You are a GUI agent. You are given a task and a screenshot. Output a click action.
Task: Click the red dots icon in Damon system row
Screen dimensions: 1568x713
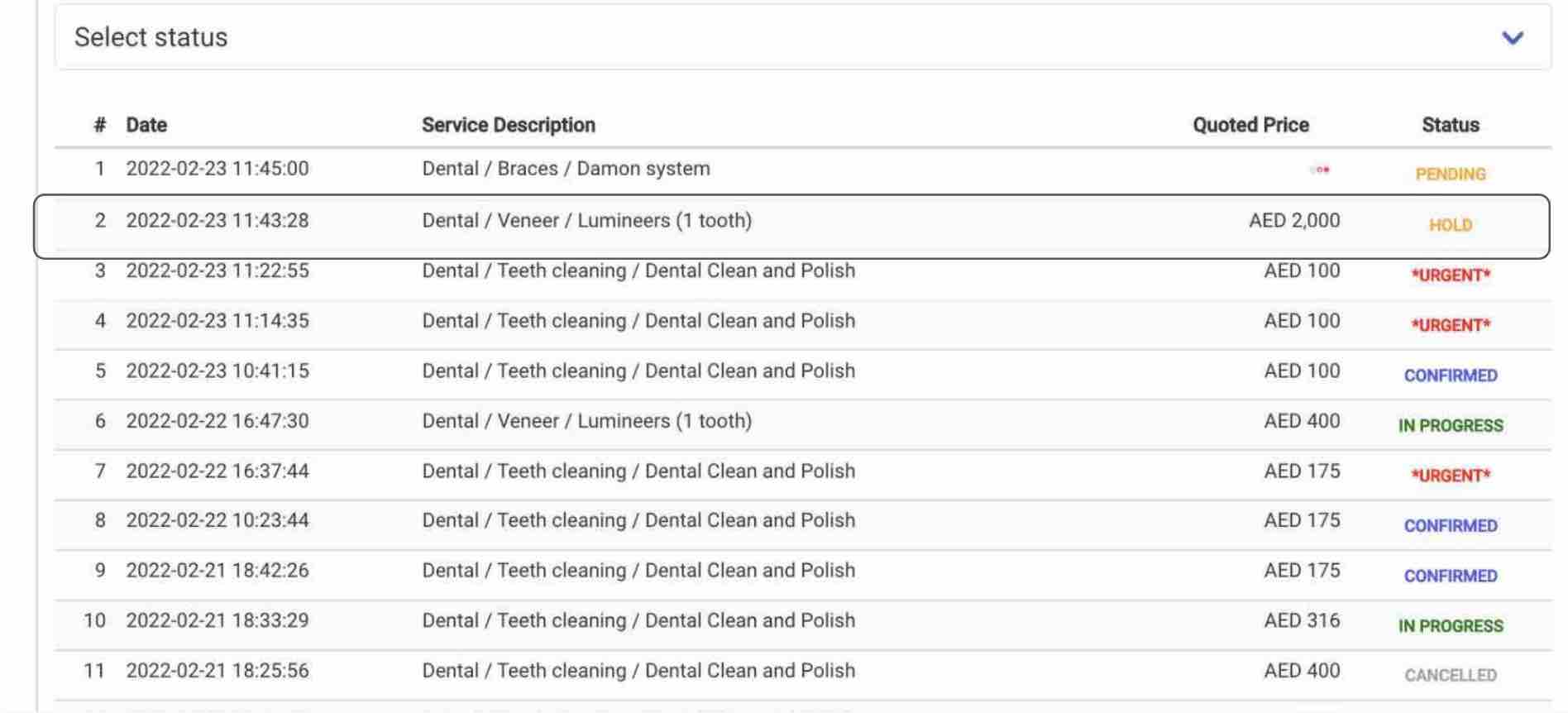1320,170
